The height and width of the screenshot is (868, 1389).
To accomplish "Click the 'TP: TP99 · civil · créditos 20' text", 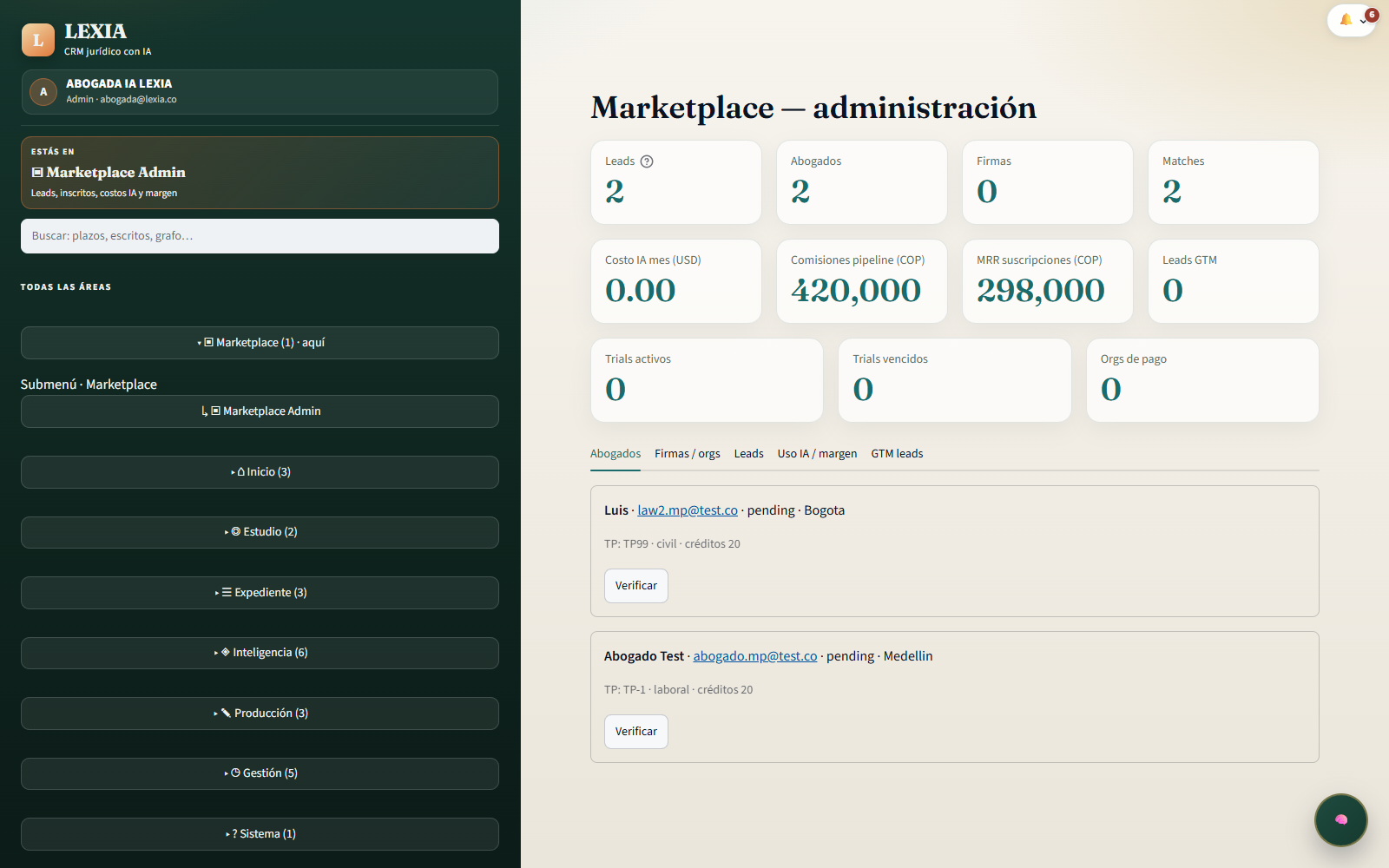I will click(672, 544).
